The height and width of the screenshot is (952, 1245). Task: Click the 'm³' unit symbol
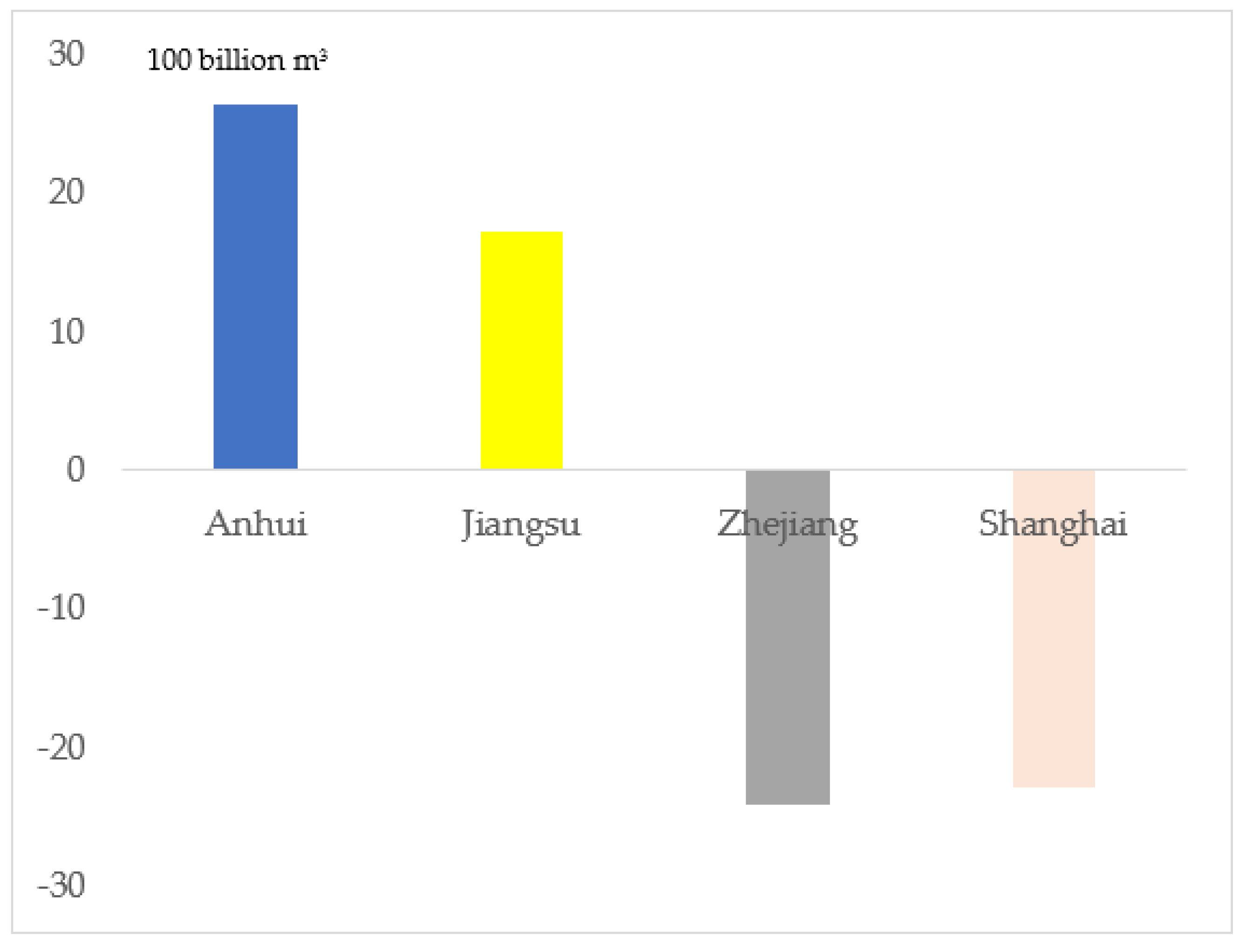(x=309, y=60)
